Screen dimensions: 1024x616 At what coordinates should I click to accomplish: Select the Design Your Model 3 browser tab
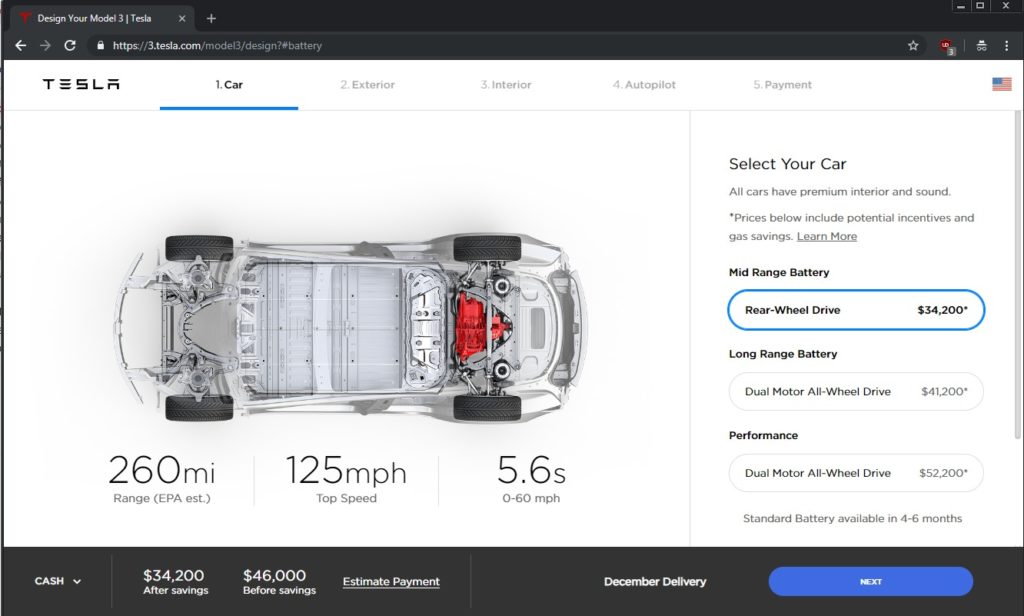(x=102, y=18)
